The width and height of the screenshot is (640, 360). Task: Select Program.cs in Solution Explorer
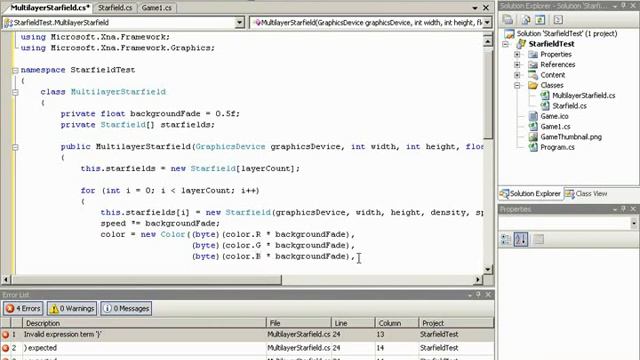tap(557, 147)
